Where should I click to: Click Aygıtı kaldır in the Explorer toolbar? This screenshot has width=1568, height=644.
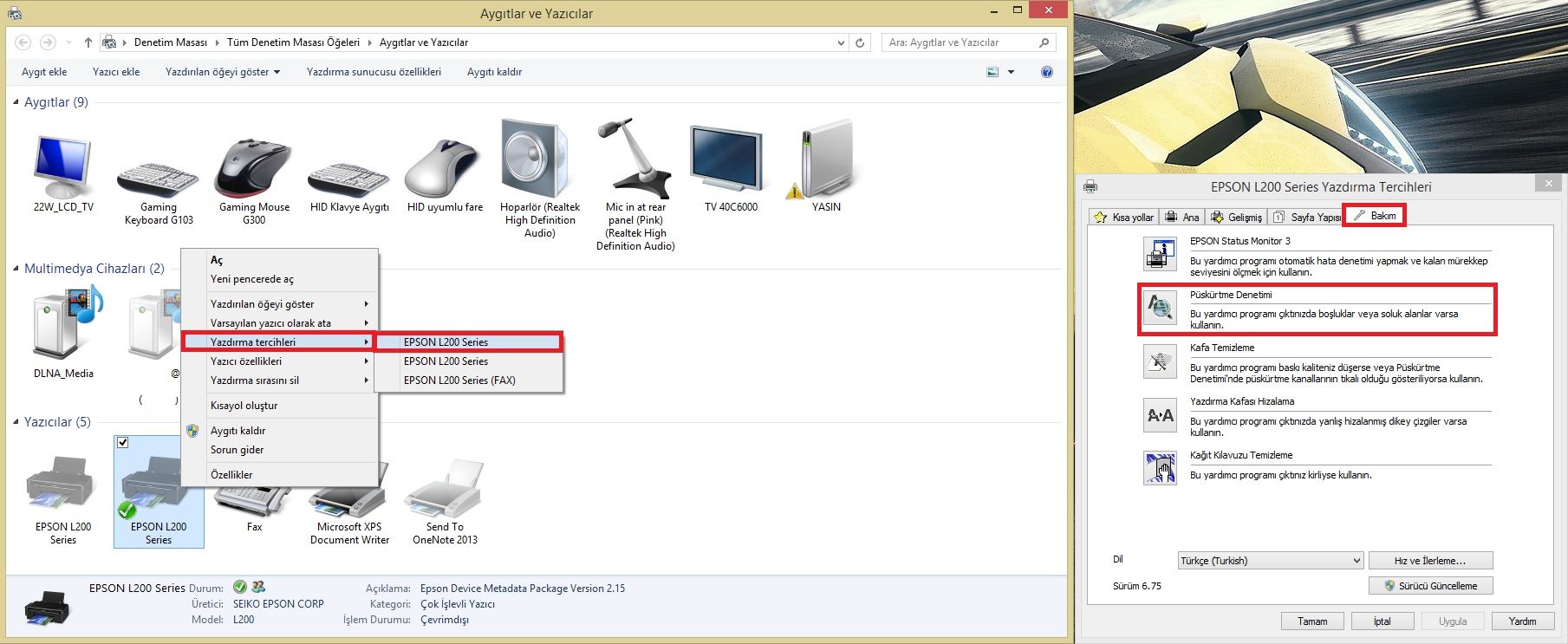tap(494, 72)
